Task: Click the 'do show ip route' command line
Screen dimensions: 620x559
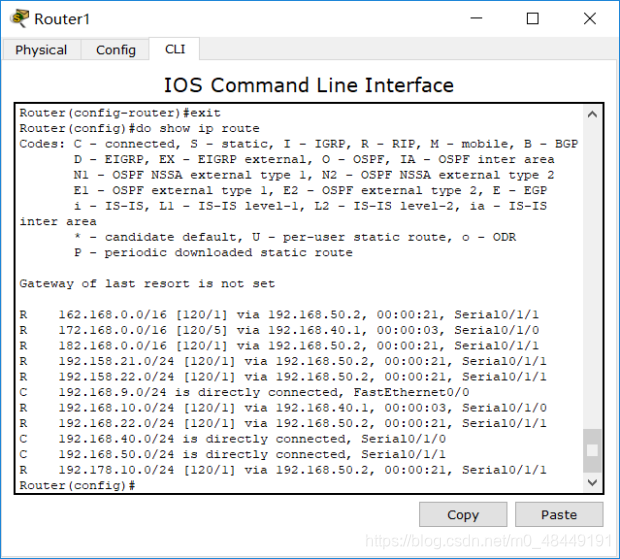Action: pos(140,128)
